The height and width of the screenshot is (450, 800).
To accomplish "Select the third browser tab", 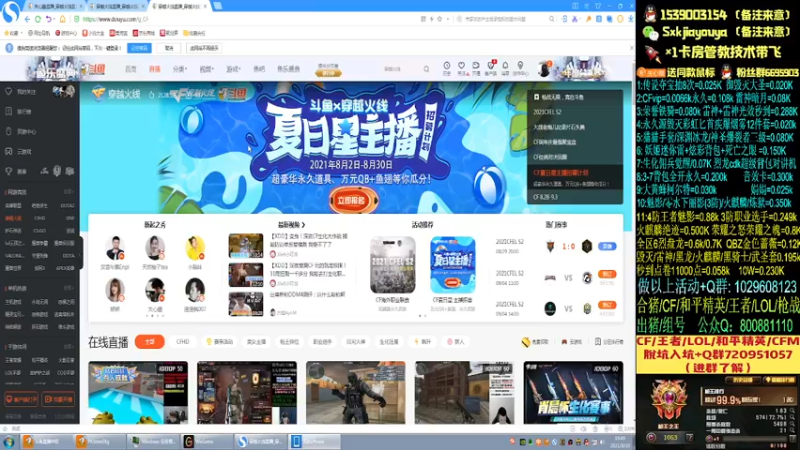I will [180, 6].
